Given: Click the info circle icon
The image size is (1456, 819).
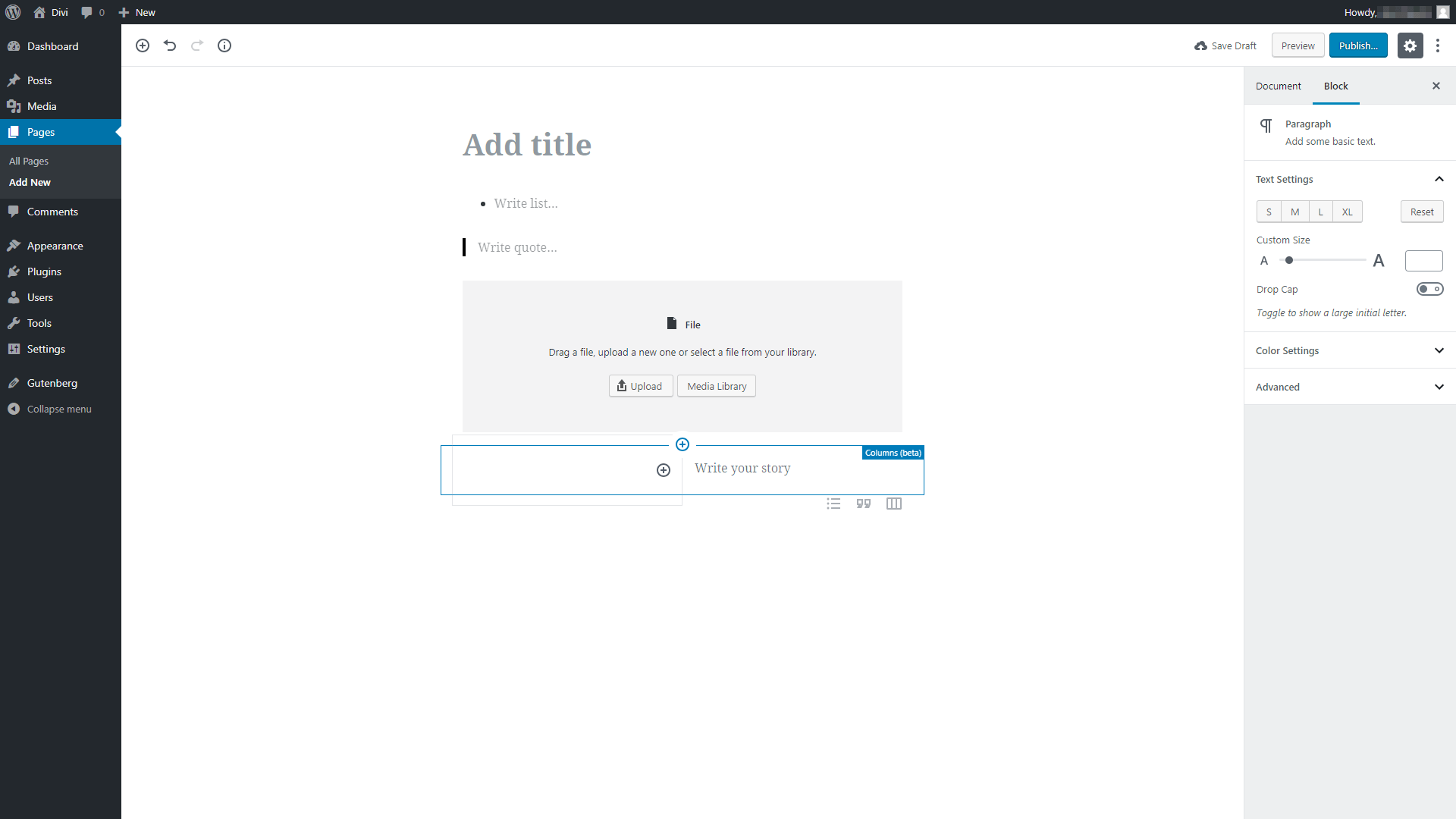Looking at the screenshot, I should (x=225, y=45).
